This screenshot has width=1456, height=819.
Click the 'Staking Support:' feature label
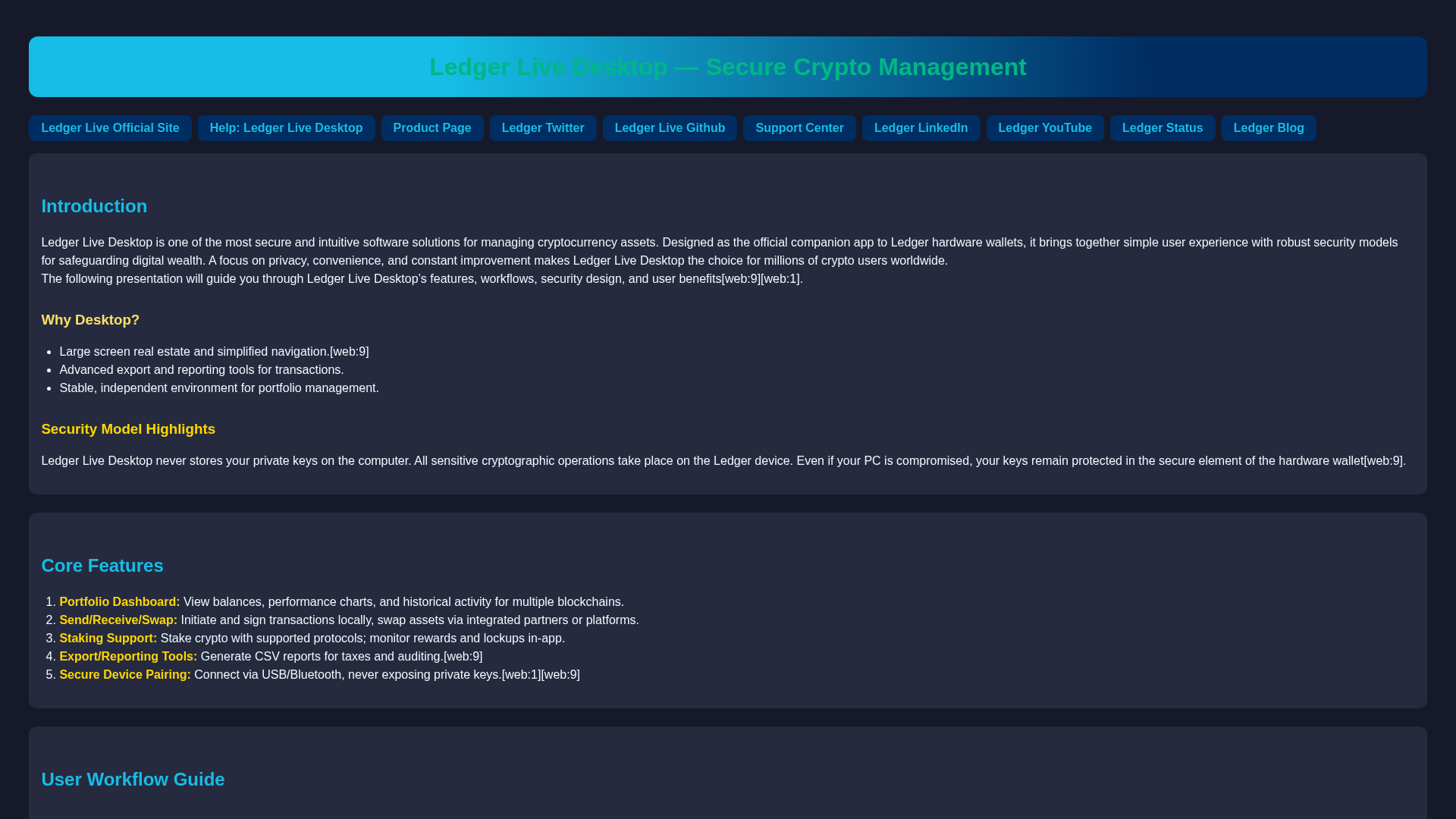point(108,639)
